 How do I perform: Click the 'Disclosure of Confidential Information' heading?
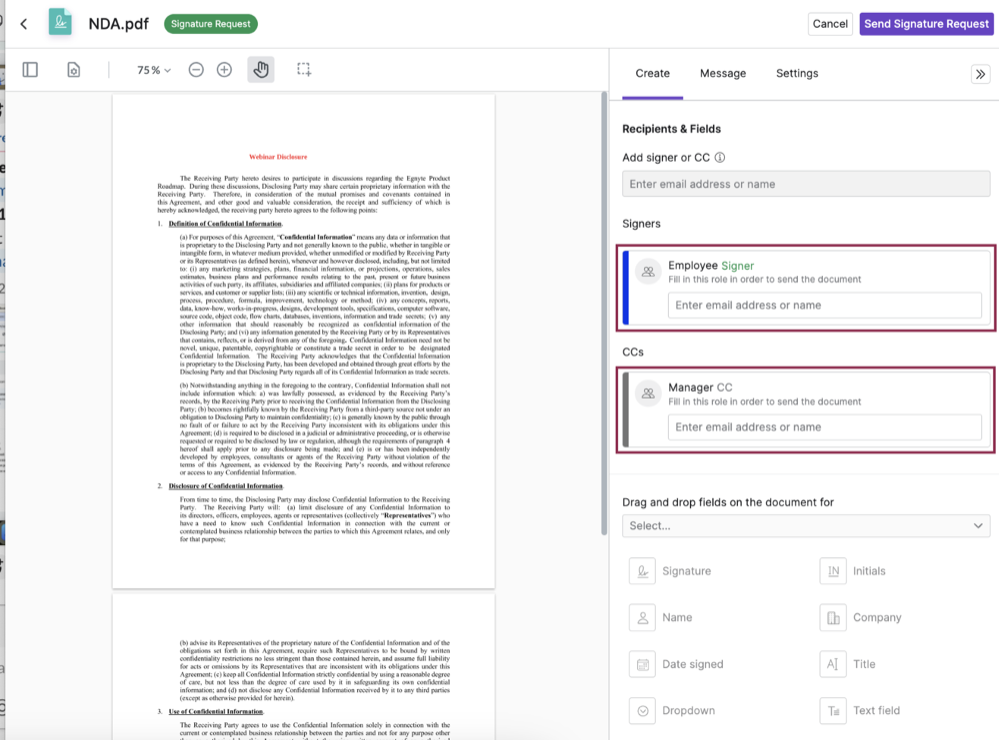coord(226,486)
